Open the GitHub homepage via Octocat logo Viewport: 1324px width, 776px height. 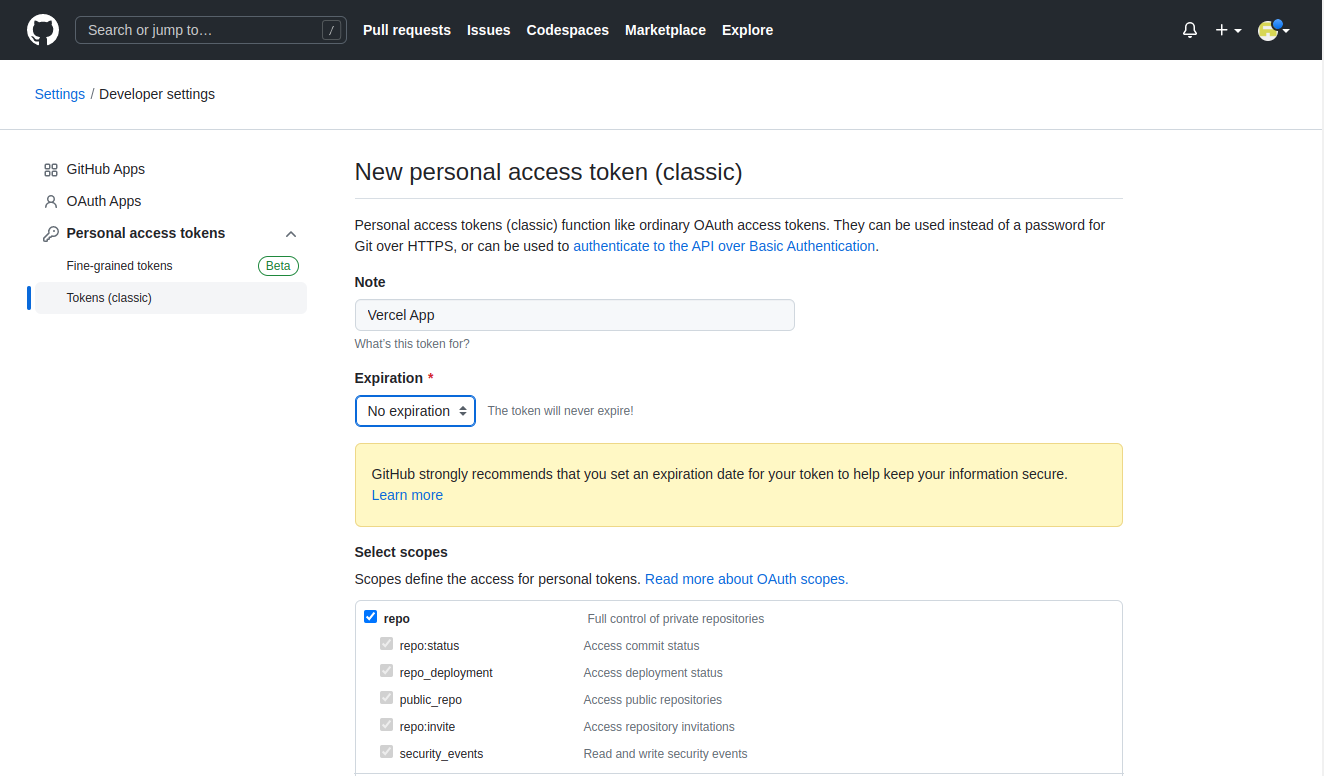43,30
